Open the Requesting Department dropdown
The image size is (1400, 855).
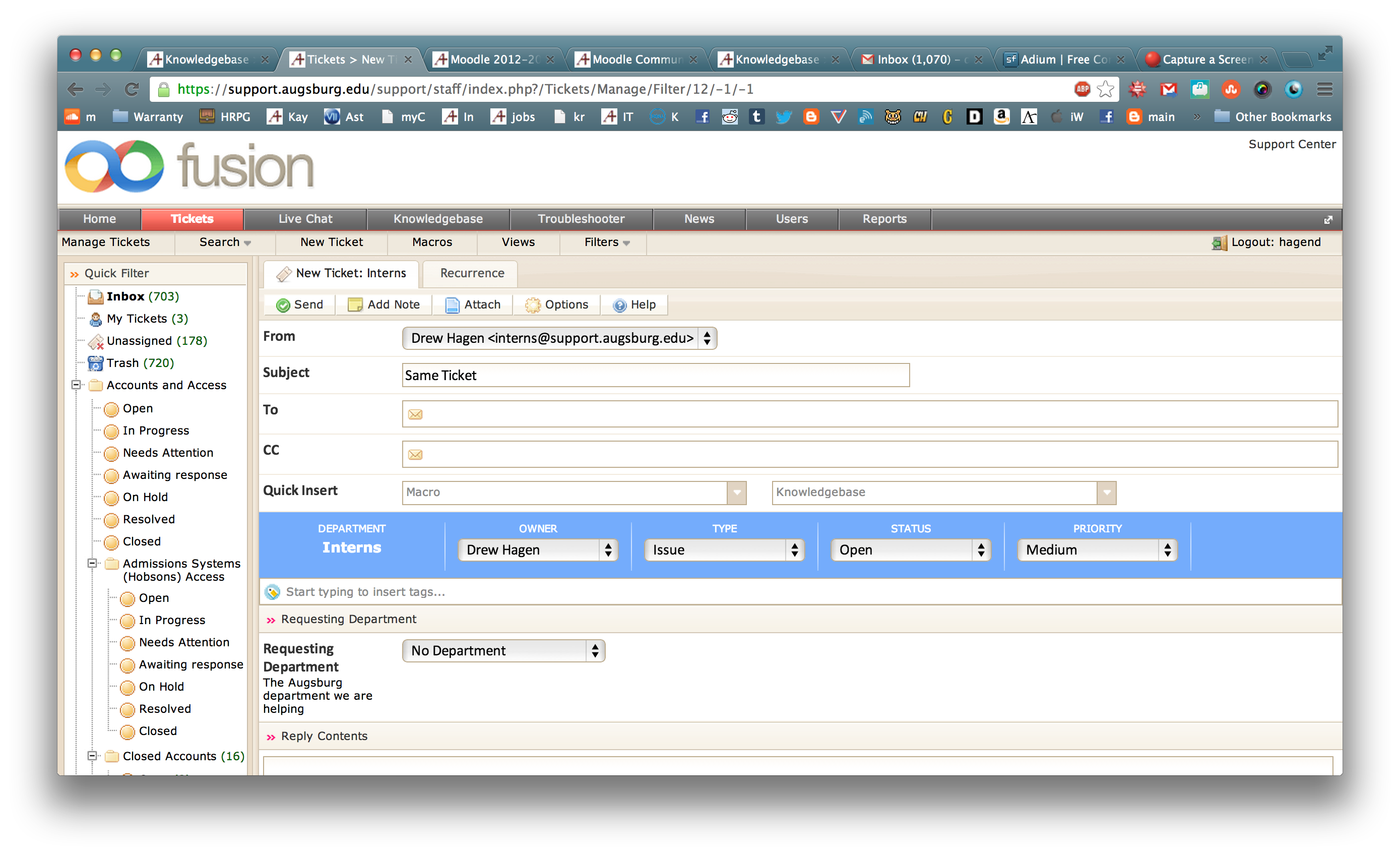tap(503, 650)
